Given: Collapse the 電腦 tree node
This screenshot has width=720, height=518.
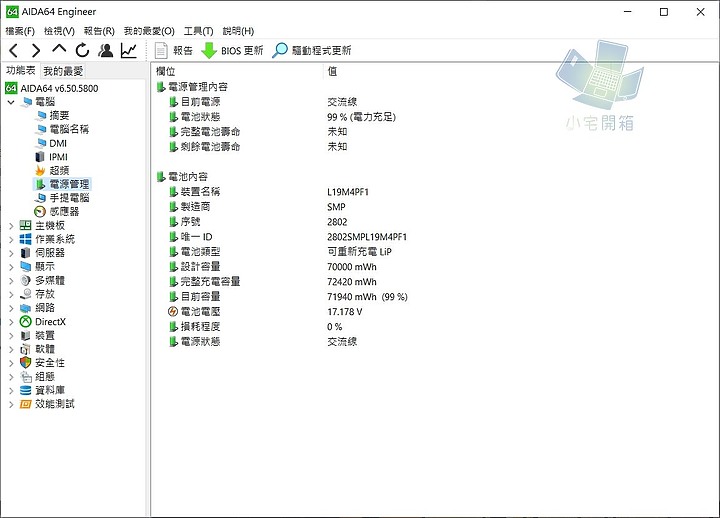Looking at the screenshot, I should (x=11, y=102).
